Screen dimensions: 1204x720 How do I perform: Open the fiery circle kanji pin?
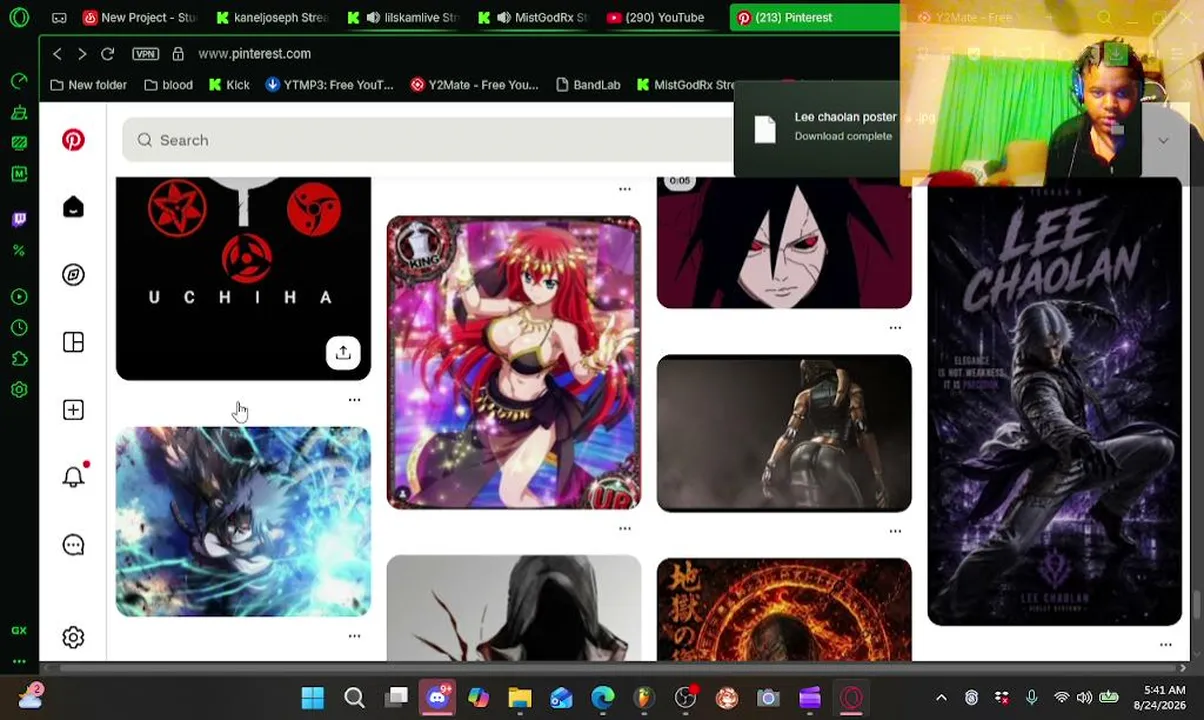coord(784,609)
